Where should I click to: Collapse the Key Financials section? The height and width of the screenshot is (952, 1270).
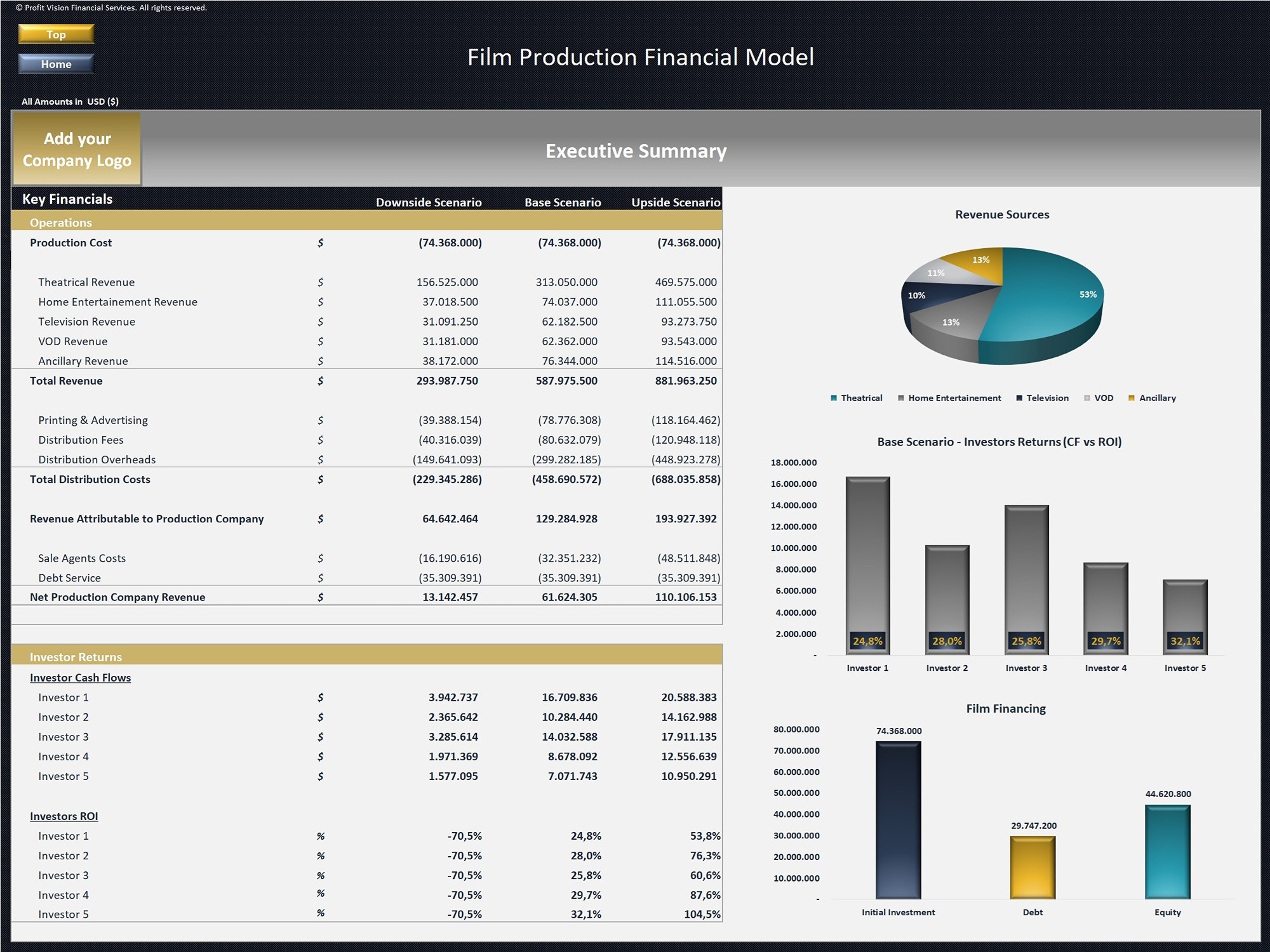pyautogui.click(x=67, y=199)
